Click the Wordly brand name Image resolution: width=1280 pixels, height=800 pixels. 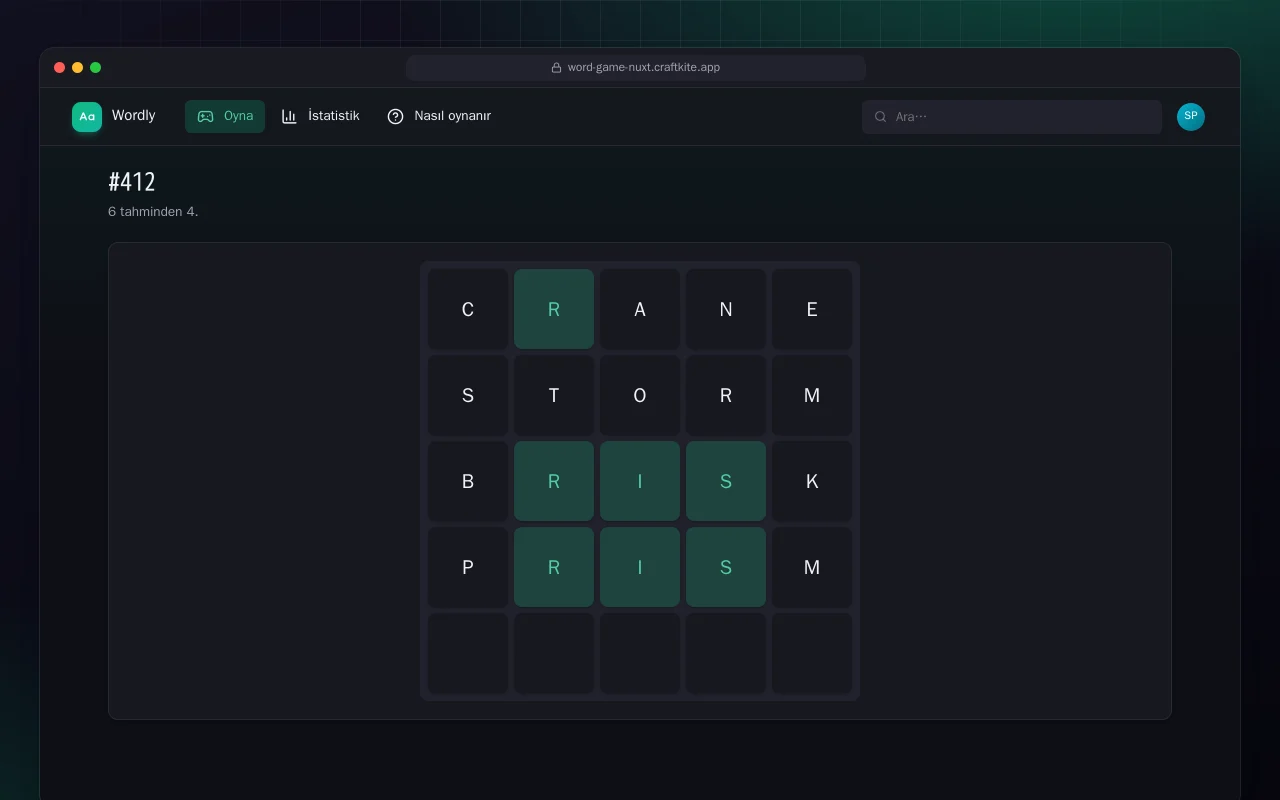click(133, 116)
